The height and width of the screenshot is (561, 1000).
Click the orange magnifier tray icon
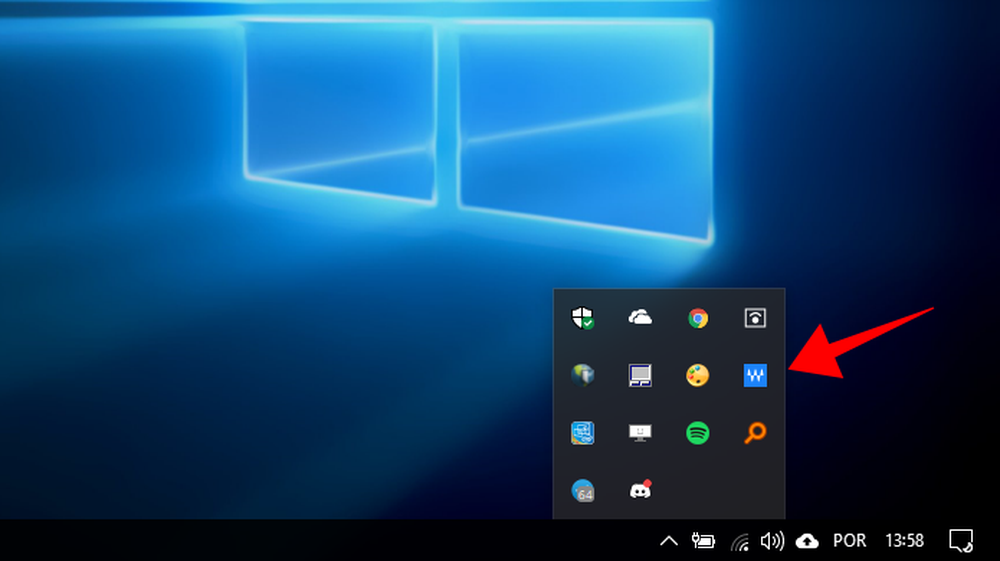(755, 433)
